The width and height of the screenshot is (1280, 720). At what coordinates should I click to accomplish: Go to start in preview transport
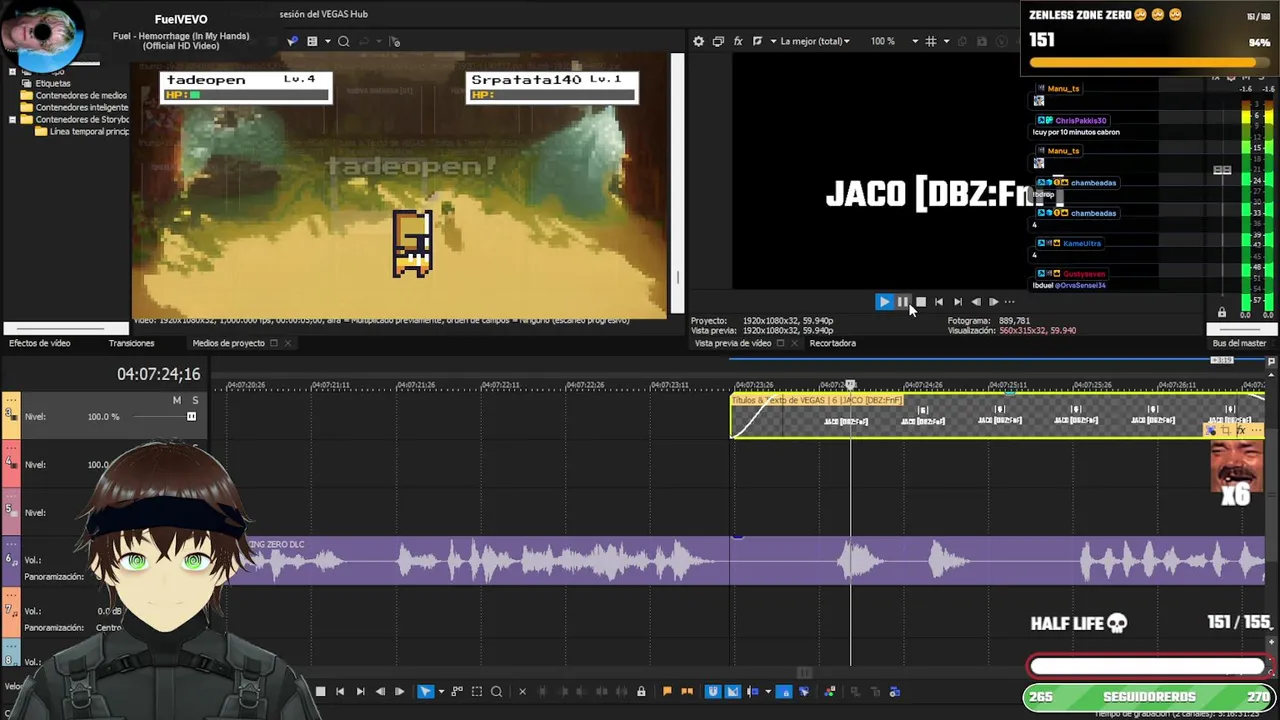tap(939, 301)
